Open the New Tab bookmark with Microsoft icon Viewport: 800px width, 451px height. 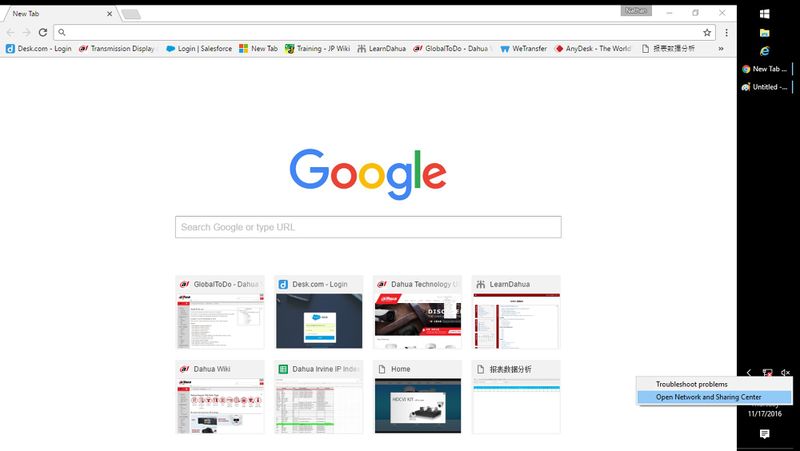point(258,48)
